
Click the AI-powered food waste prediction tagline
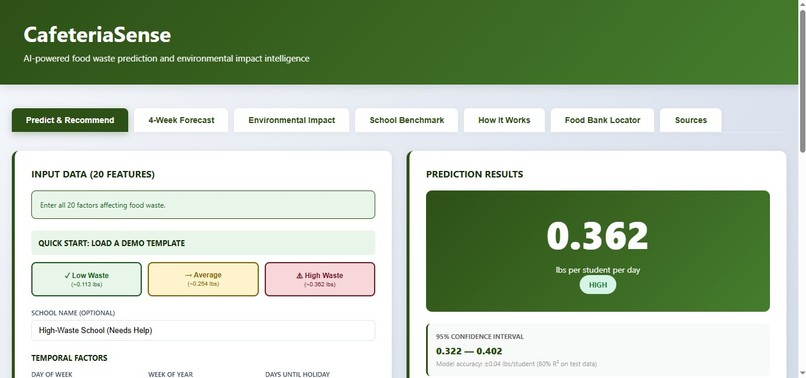click(167, 59)
